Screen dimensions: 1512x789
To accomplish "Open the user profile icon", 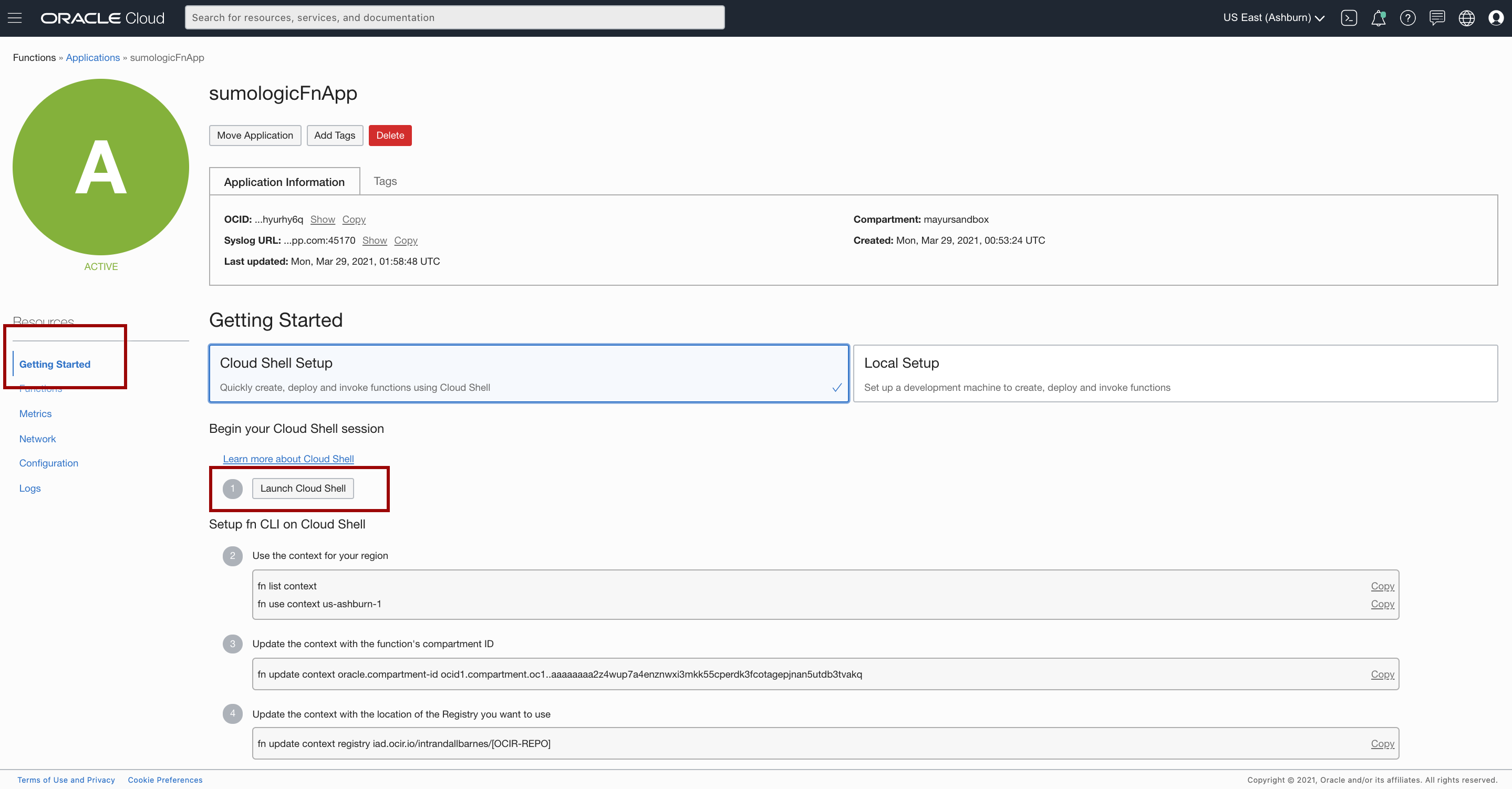I will click(1496, 18).
